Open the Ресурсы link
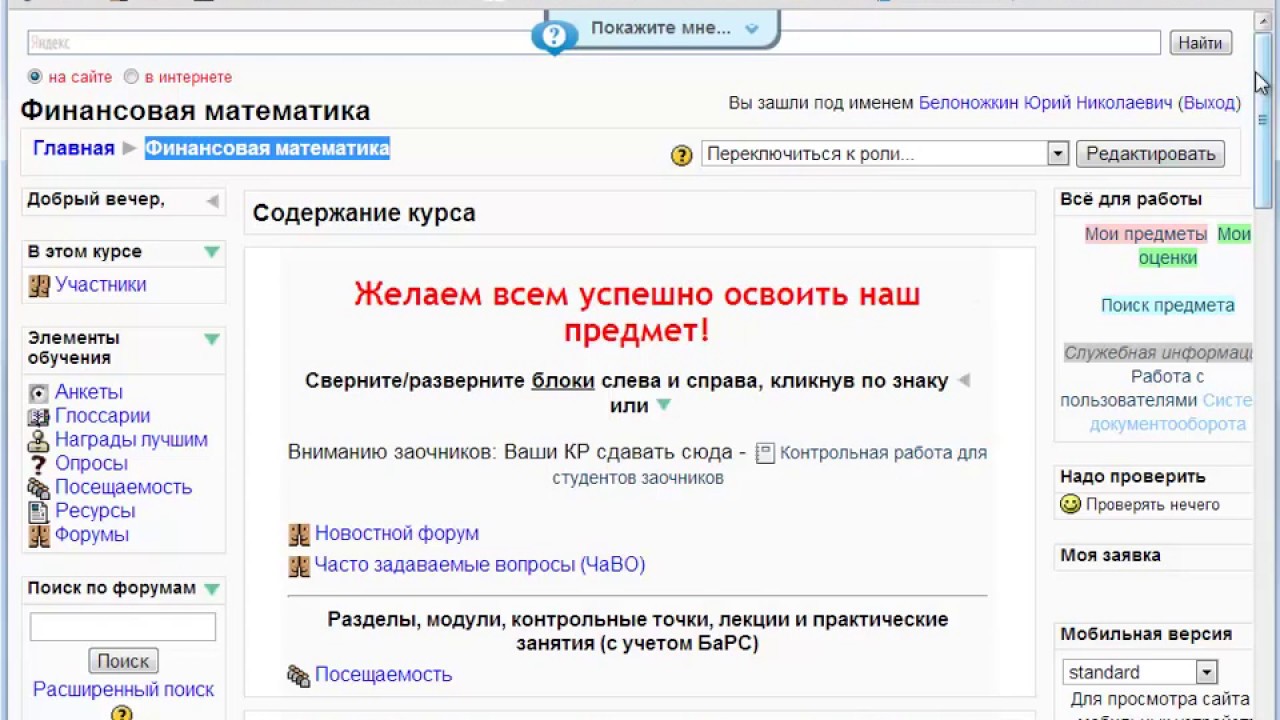This screenshot has width=1280, height=720. 95,511
